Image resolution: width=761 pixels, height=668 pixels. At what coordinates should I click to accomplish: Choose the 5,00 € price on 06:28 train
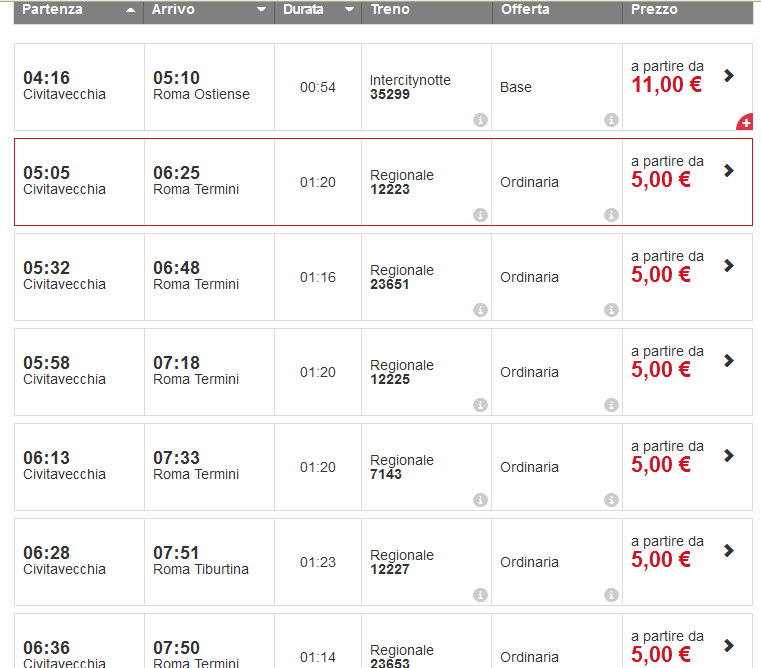(x=661, y=560)
